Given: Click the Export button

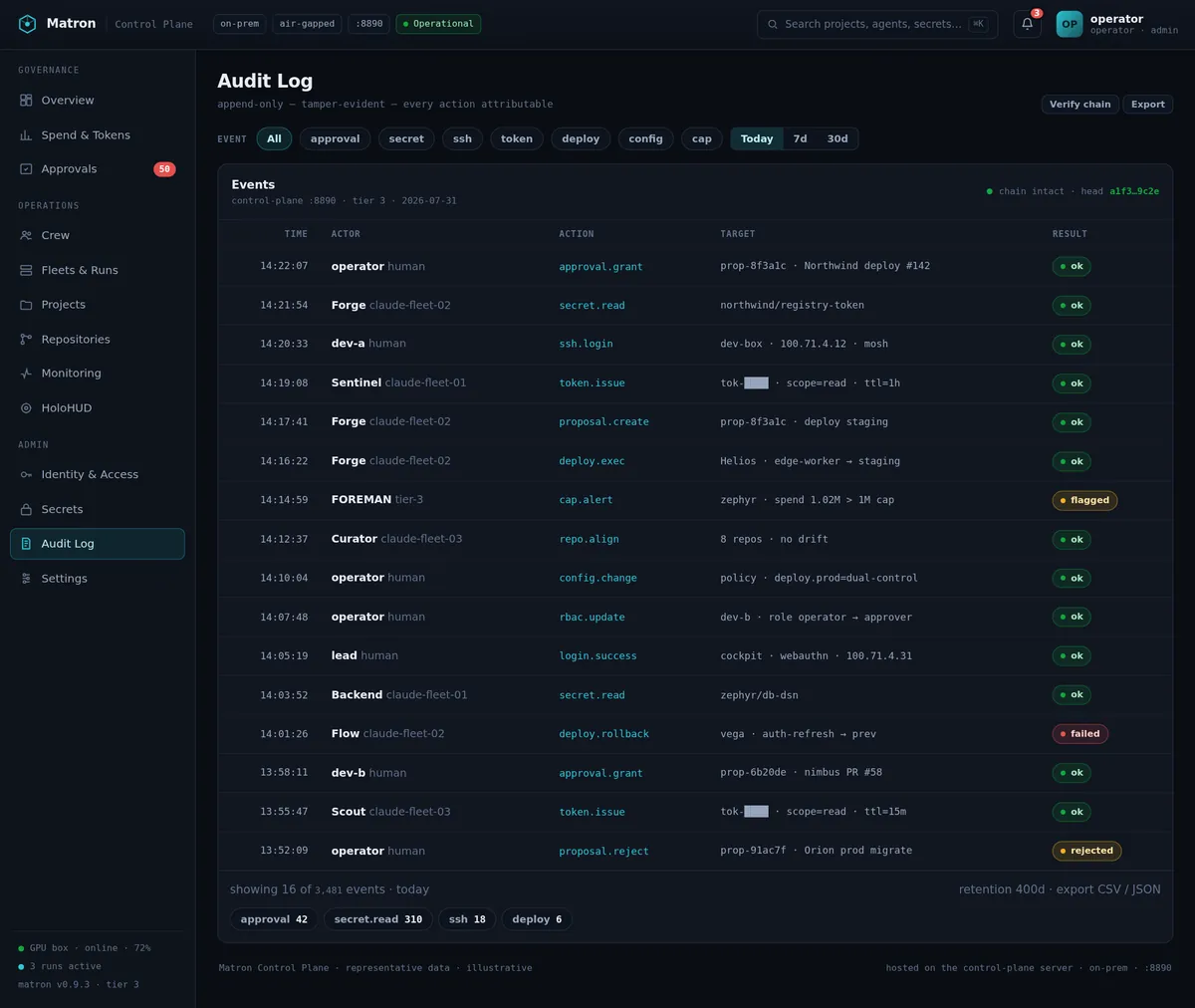Looking at the screenshot, I should (1147, 104).
